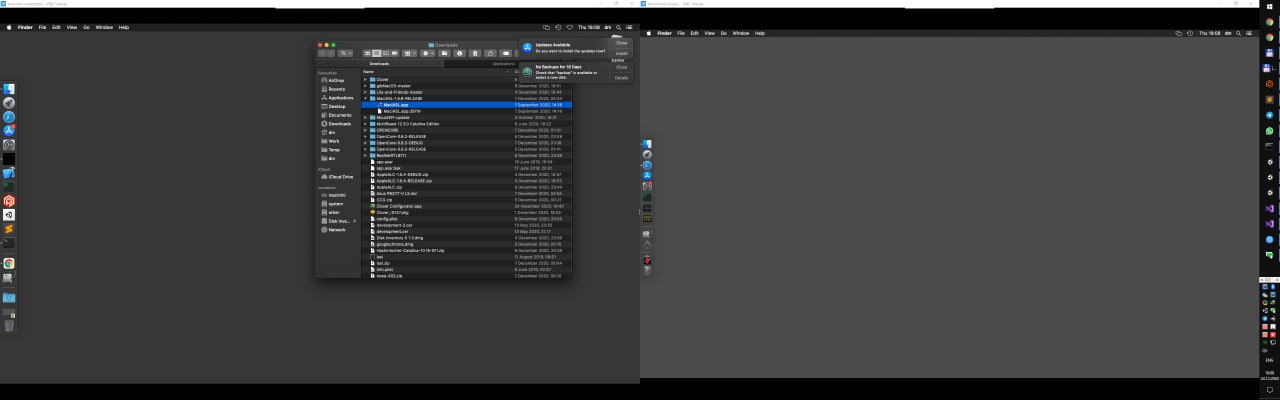This screenshot has width=1280, height=400.
Task: Click App Store icon in Updates notification
Action: pos(527,47)
